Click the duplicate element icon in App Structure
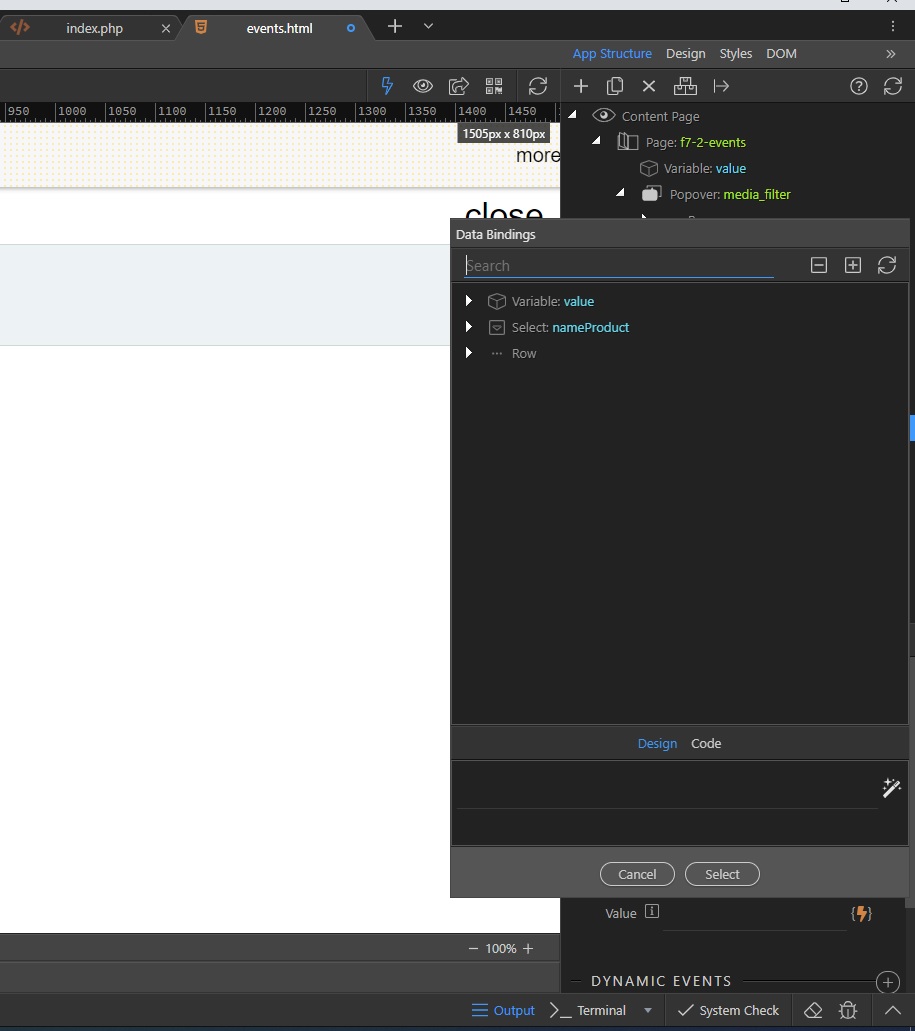 [615, 86]
